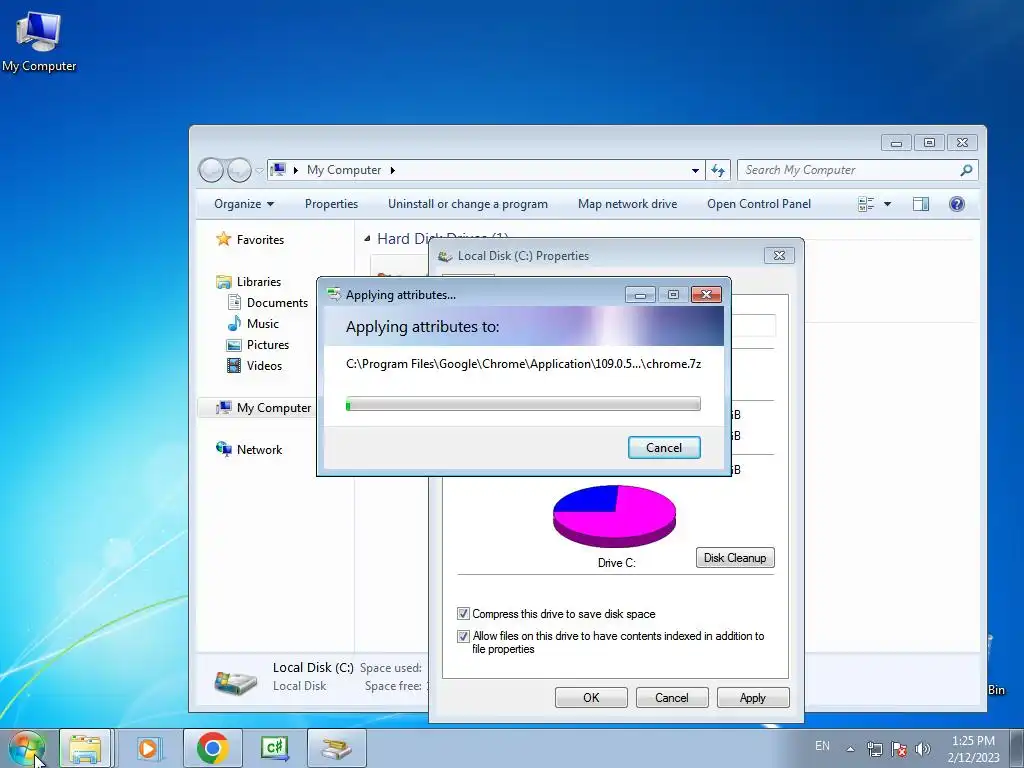Screen dimensions: 1024x768
Task: Click the attributes progress bar
Action: [523, 404]
